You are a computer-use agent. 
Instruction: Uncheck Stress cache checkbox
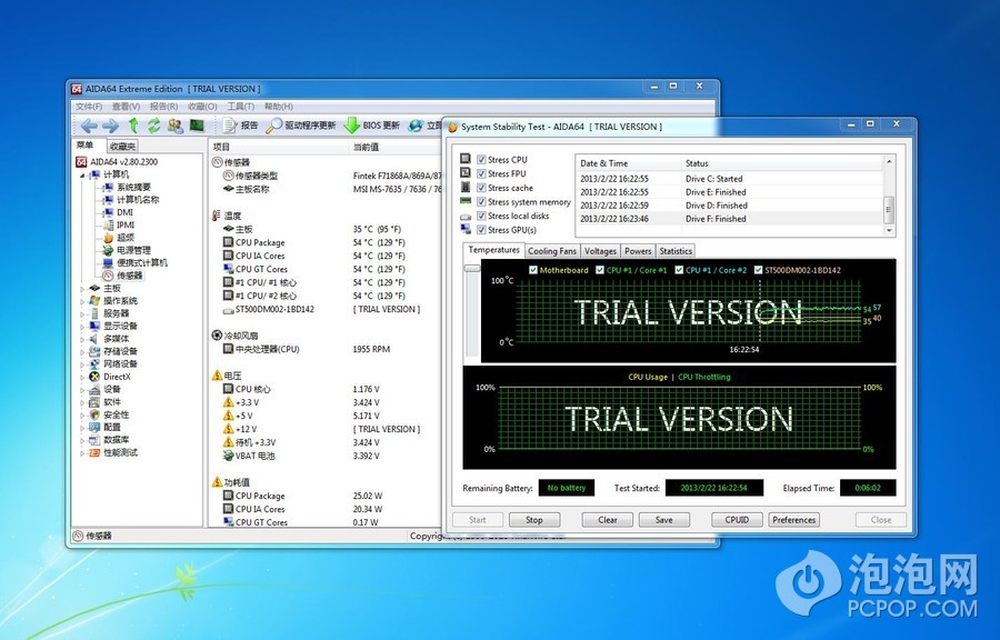(482, 187)
